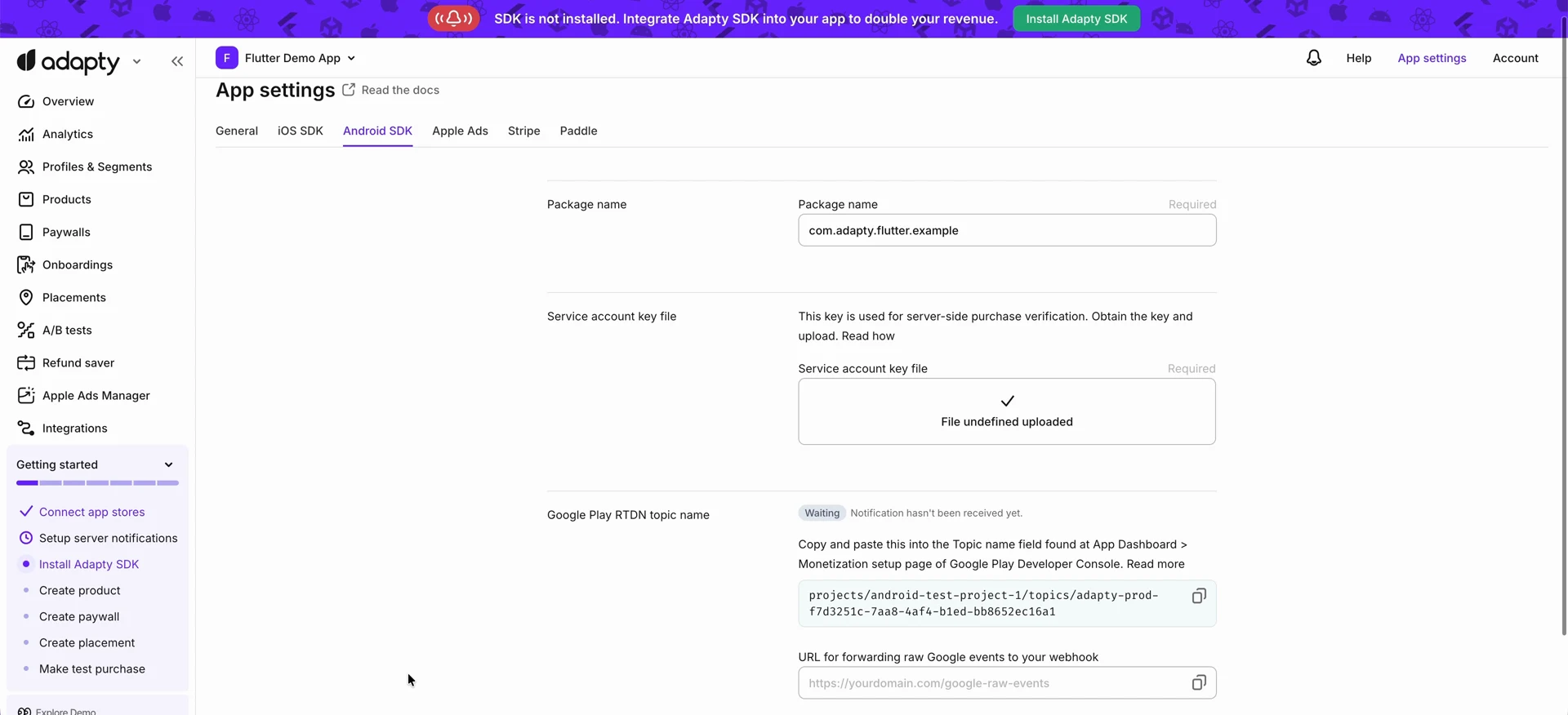
Task: Open Create placement step
Action: (x=87, y=642)
